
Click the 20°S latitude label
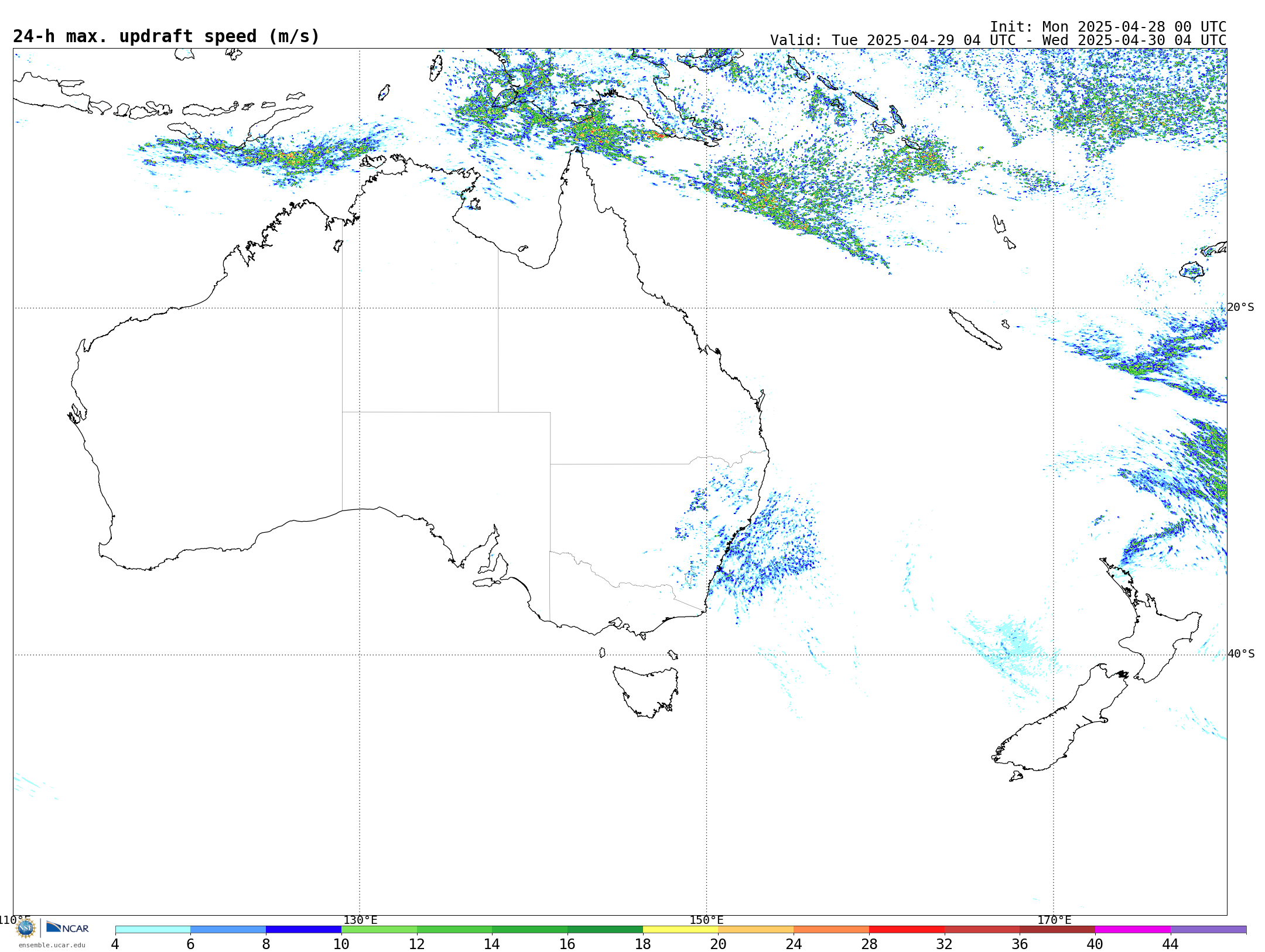coord(1241,307)
